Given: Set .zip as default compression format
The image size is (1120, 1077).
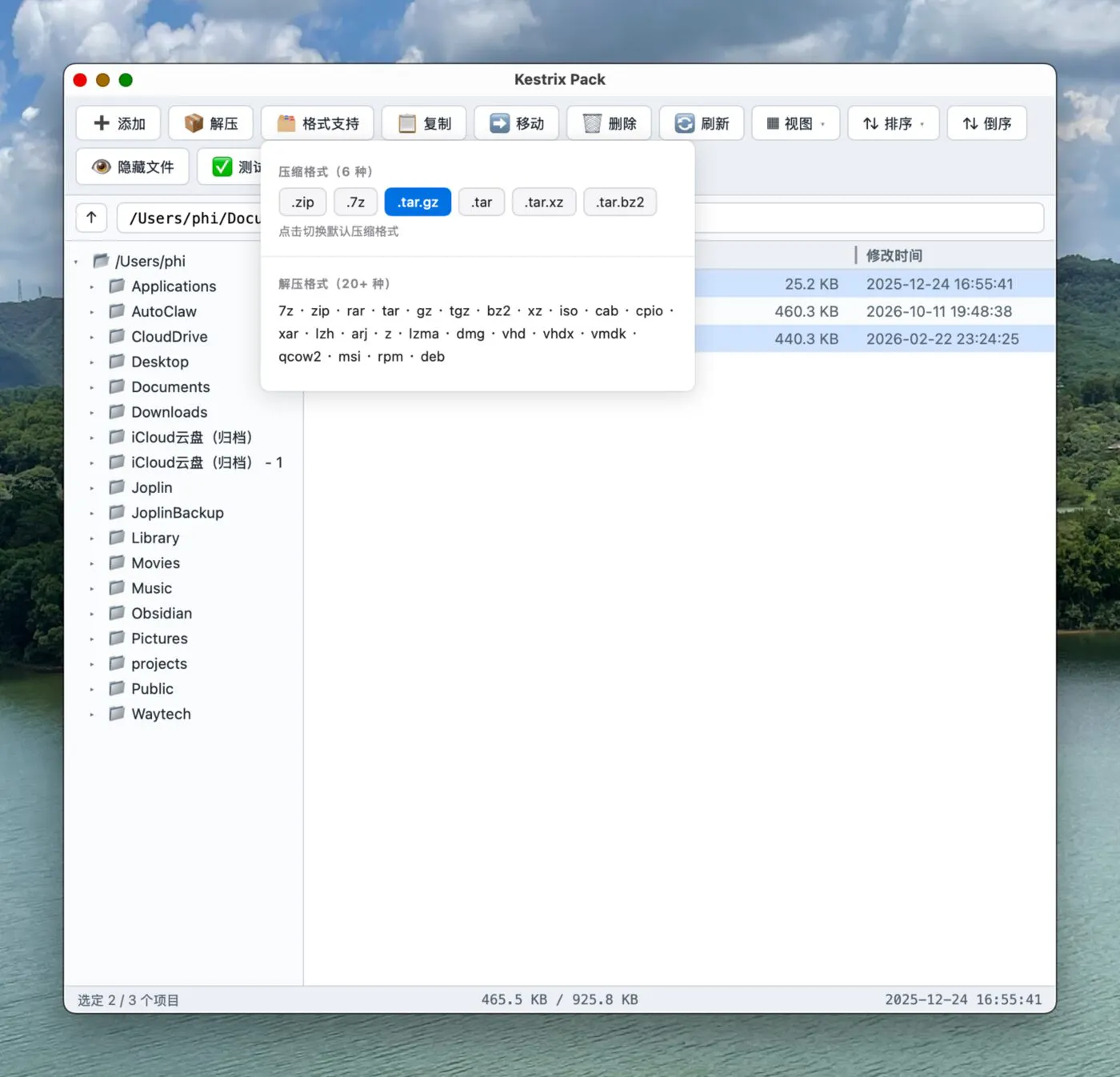Looking at the screenshot, I should click(x=302, y=202).
